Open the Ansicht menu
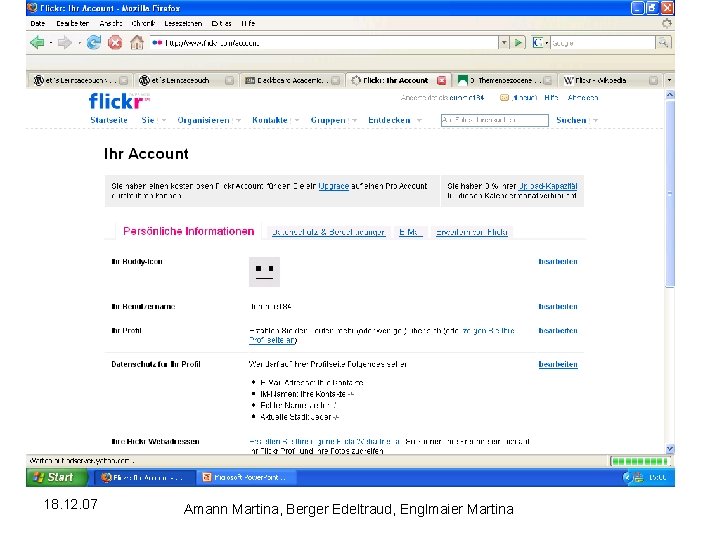Viewport: 720px width, 540px height. click(111, 23)
